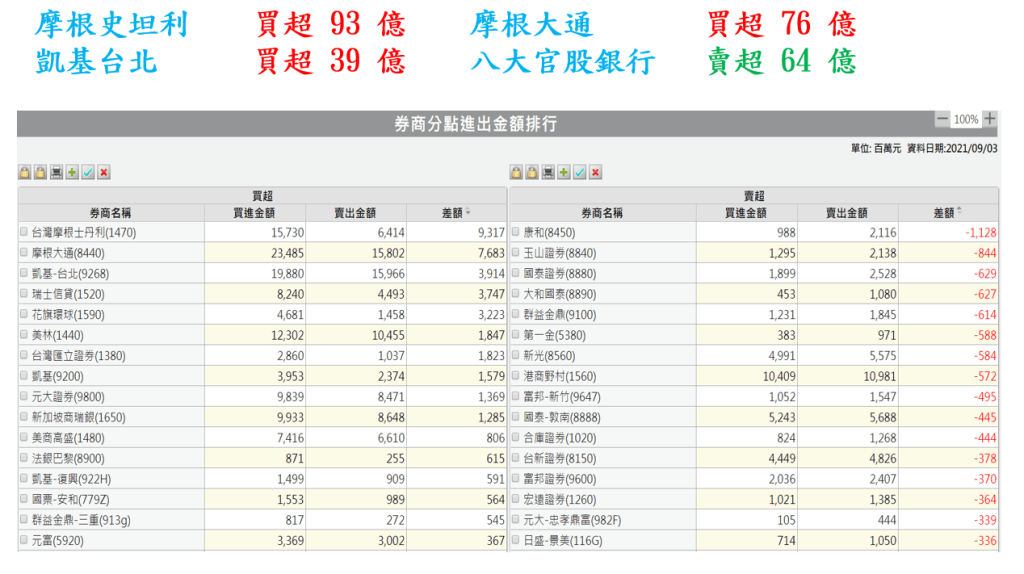The height and width of the screenshot is (574, 1024).
Task: Click the first lock icon above 買超 table
Action: point(25,173)
